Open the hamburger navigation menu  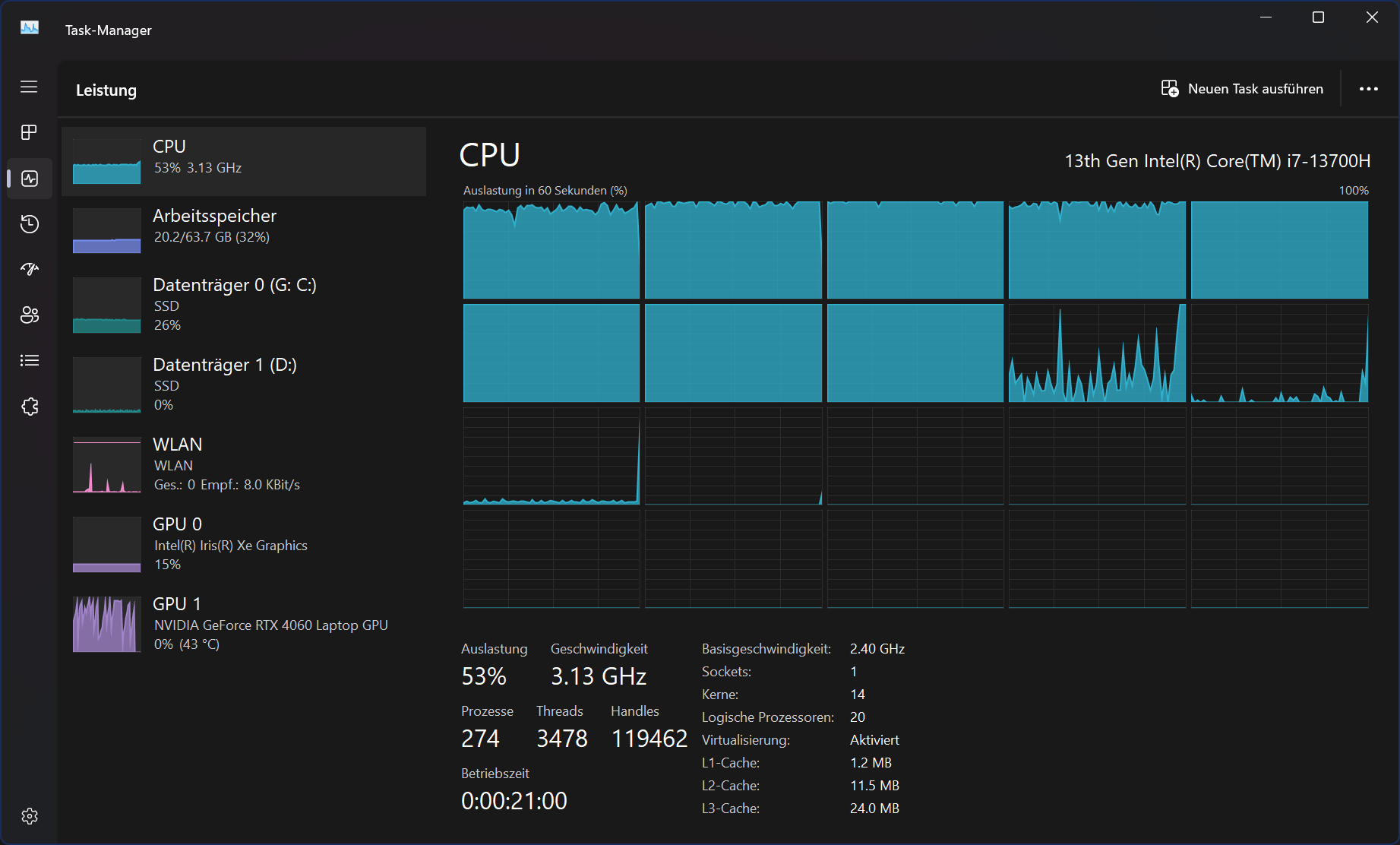point(29,87)
